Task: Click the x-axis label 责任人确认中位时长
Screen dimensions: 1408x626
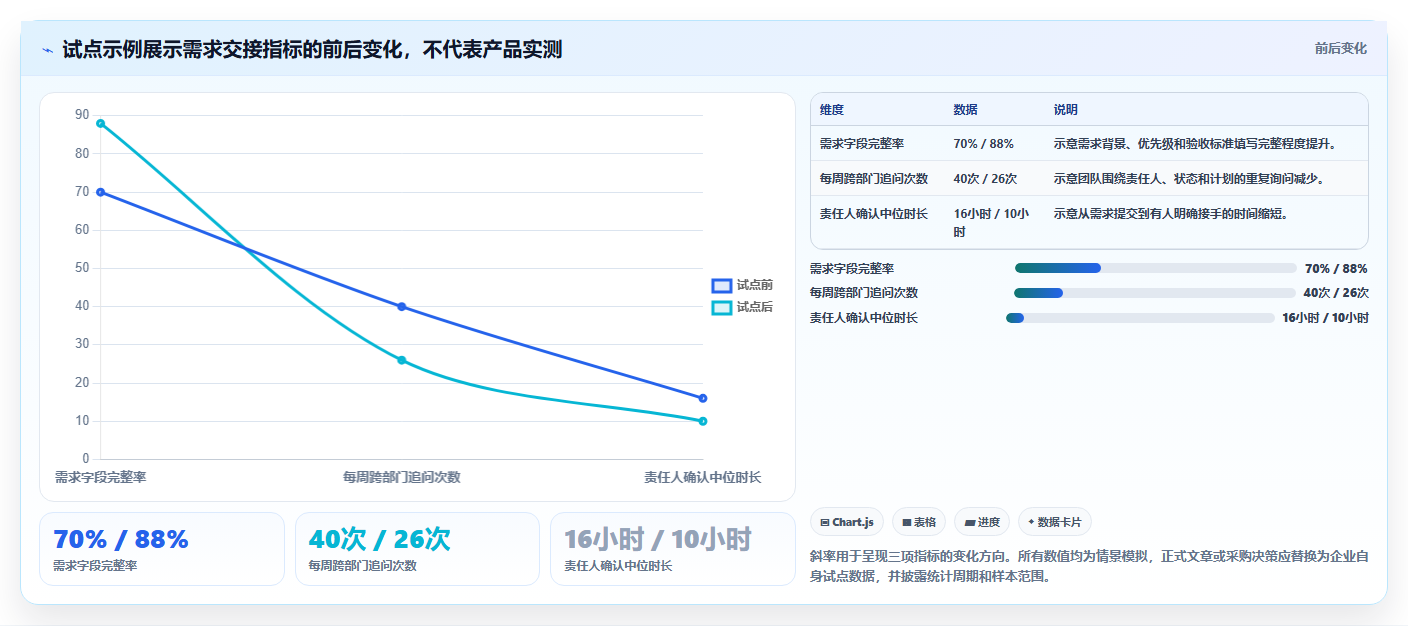Action: 703,478
